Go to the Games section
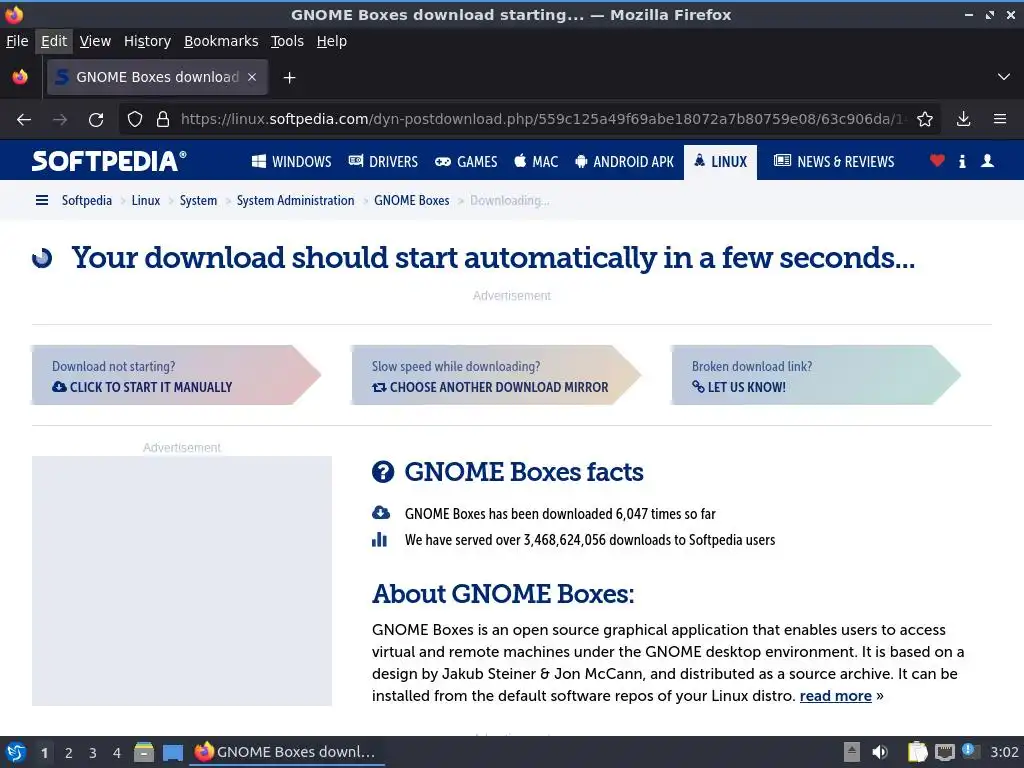Viewport: 1024px width, 768px height. point(466,162)
